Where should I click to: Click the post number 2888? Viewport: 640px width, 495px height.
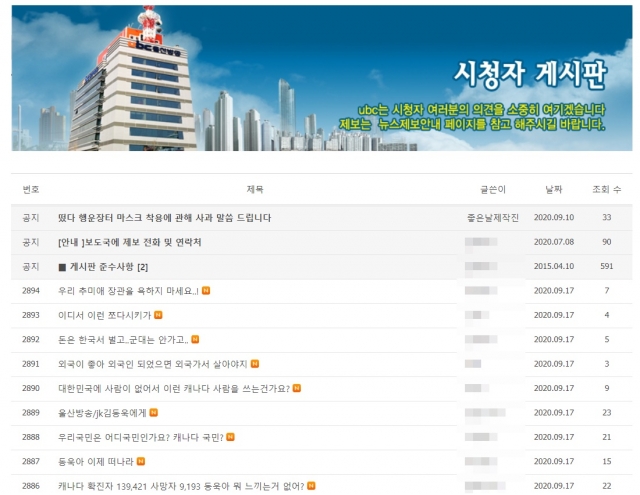pyautogui.click(x=31, y=437)
